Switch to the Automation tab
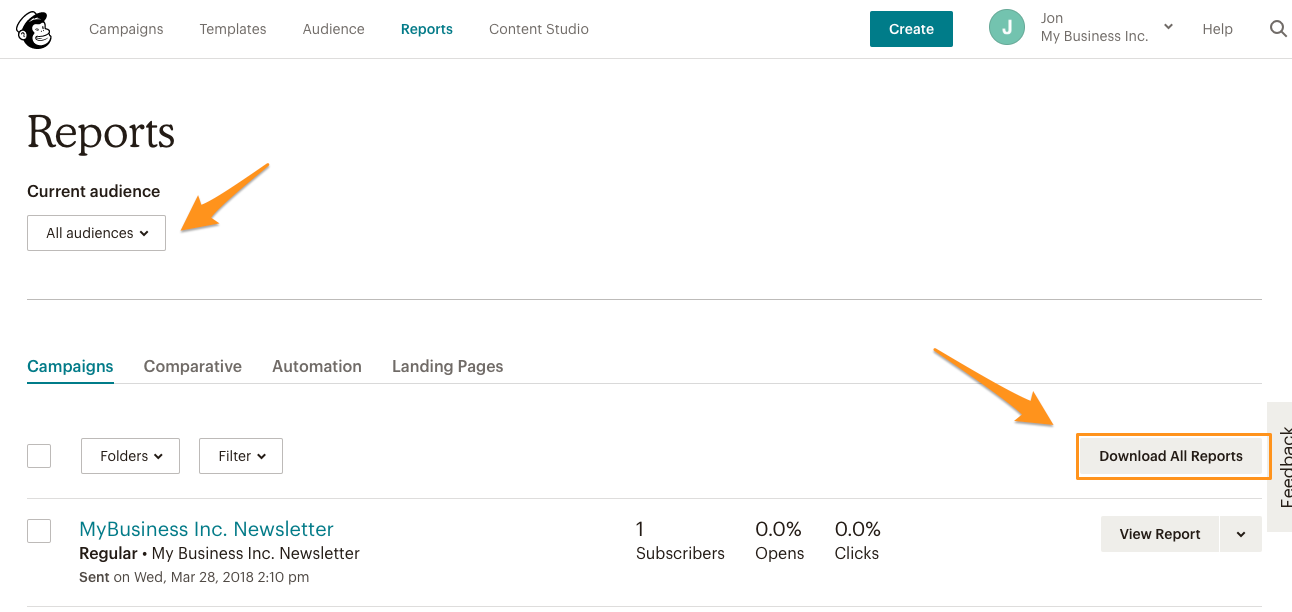This screenshot has width=1292, height=612. click(x=317, y=366)
